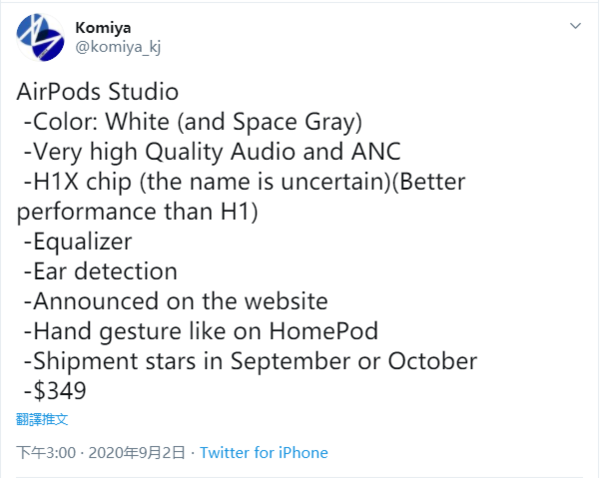The width and height of the screenshot is (600, 478).
Task: Click the 翻譯推文 translate tweet link
Action: pos(42,419)
